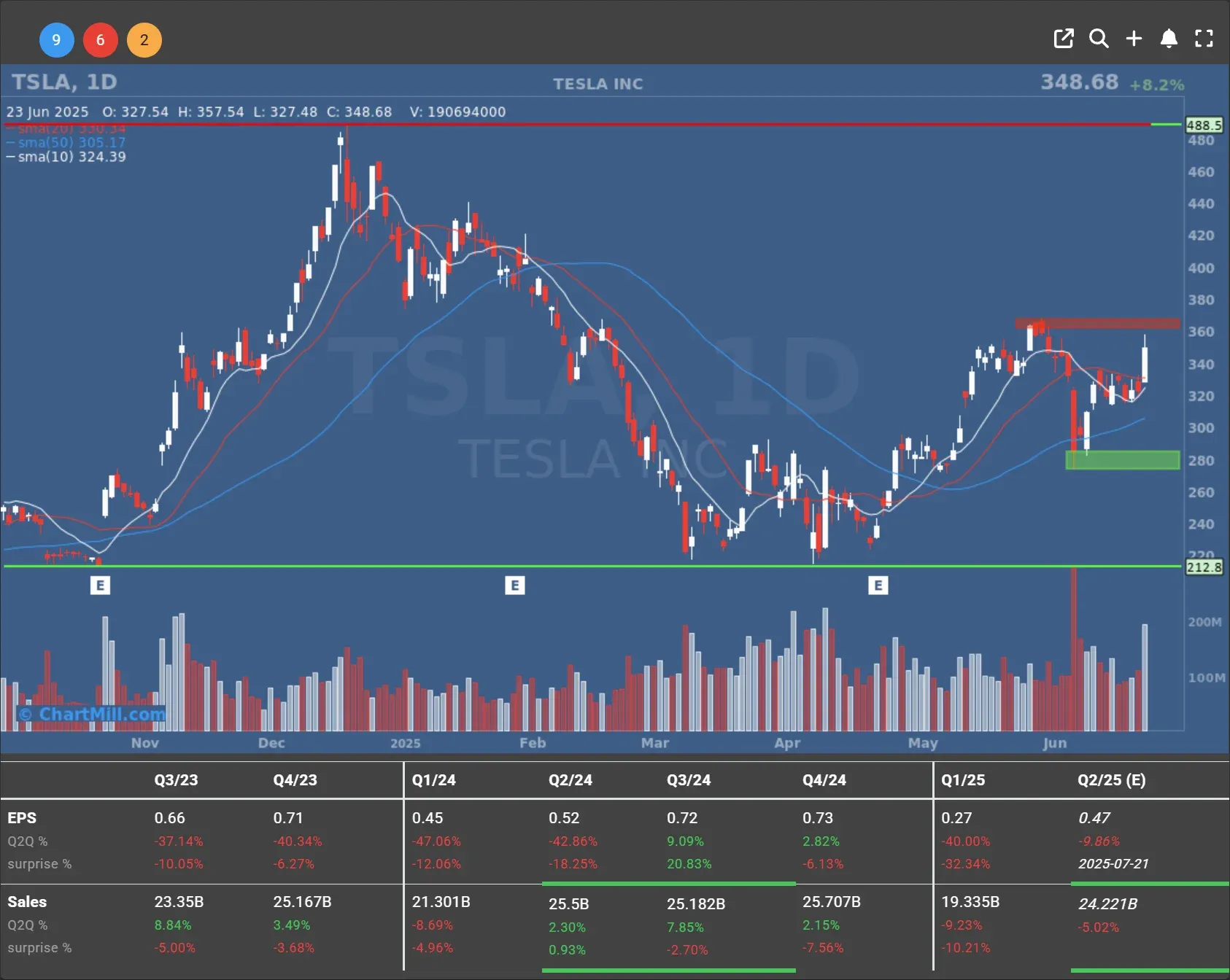
Task: Click the ChartMill.com watermark link
Action: click(x=92, y=714)
